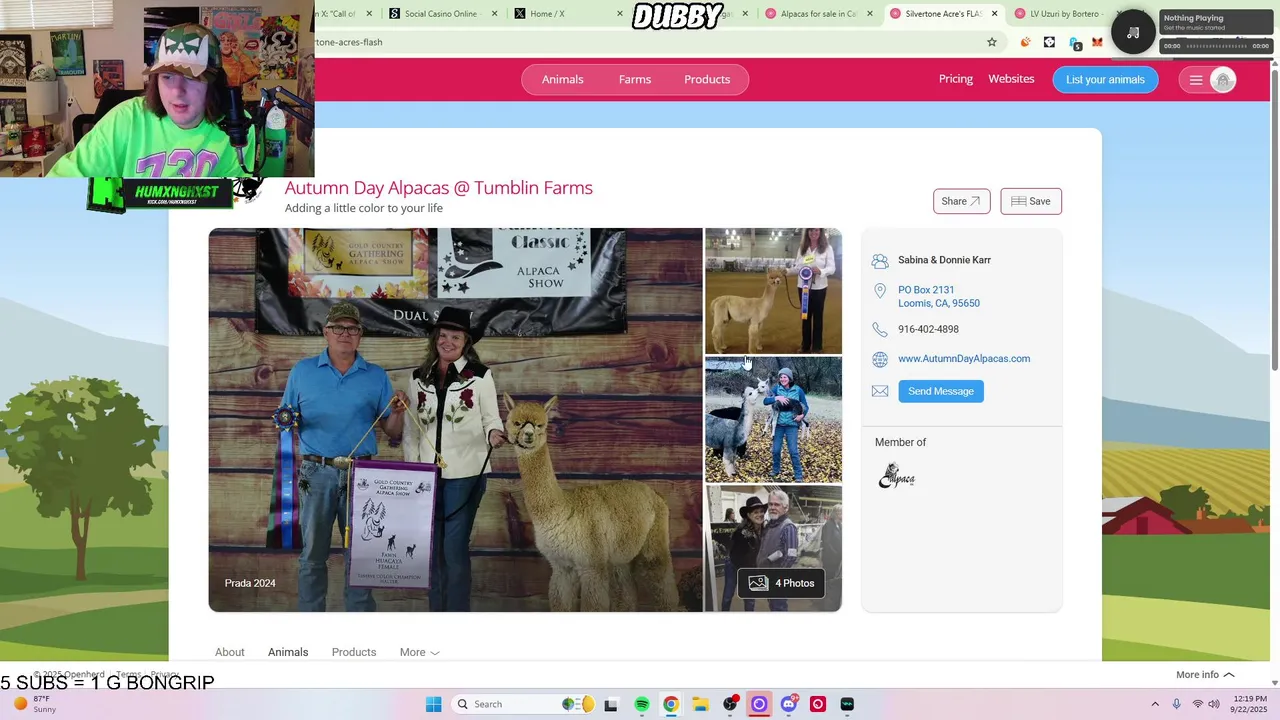Switch to the Products tab
This screenshot has height=720, width=1280.
pyautogui.click(x=354, y=652)
